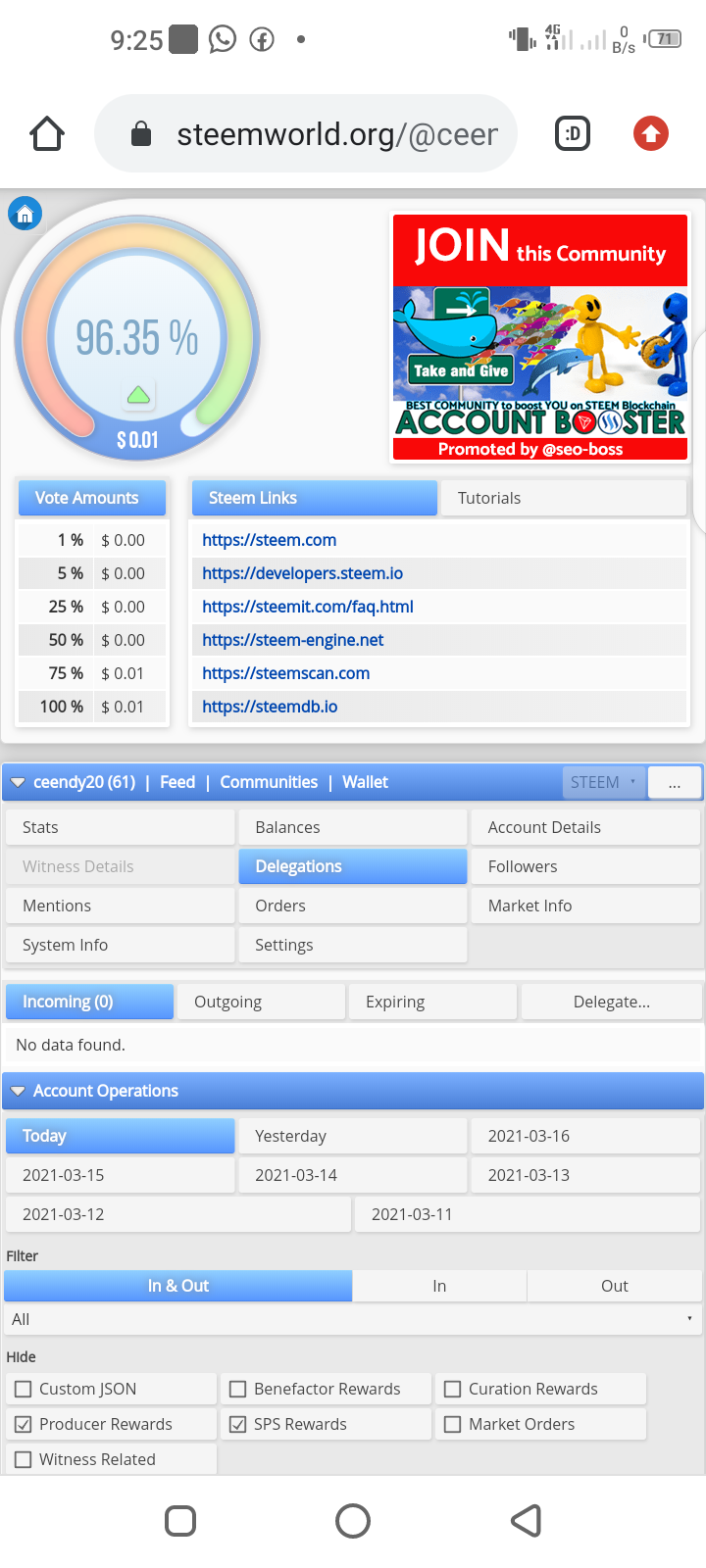The width and height of the screenshot is (706, 1568).
Task: Open the Balances tab
Action: (x=353, y=827)
